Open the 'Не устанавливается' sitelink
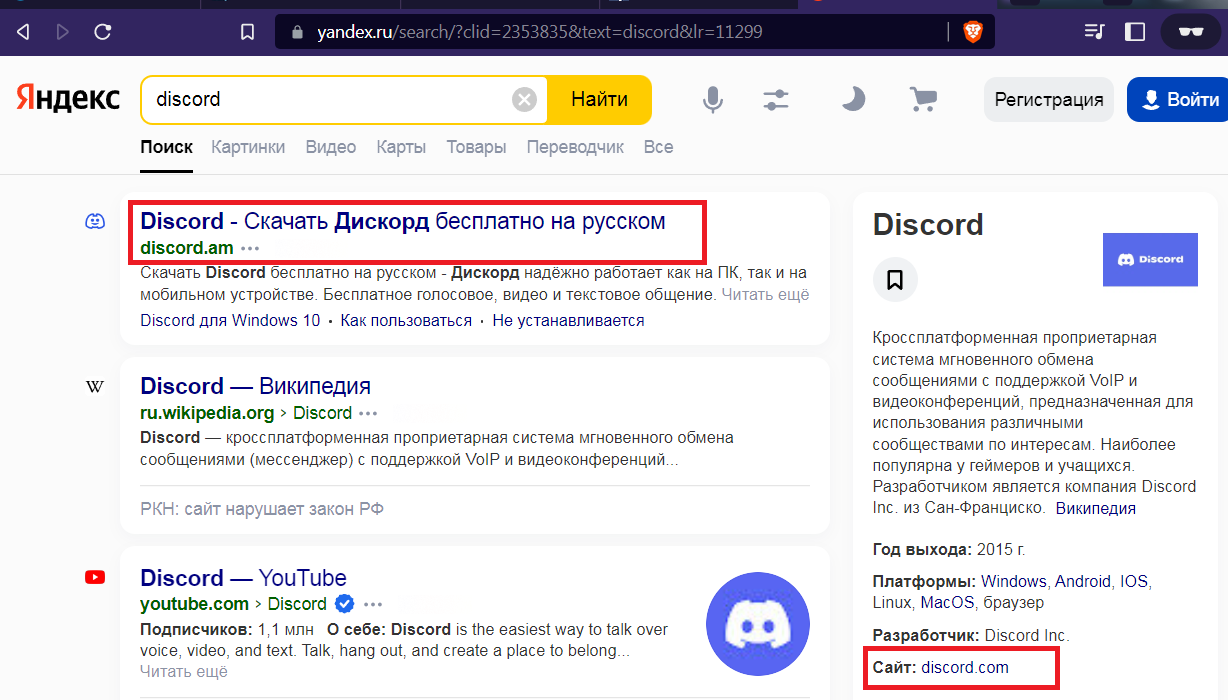Viewport: 1228px width, 700px height. tap(568, 320)
